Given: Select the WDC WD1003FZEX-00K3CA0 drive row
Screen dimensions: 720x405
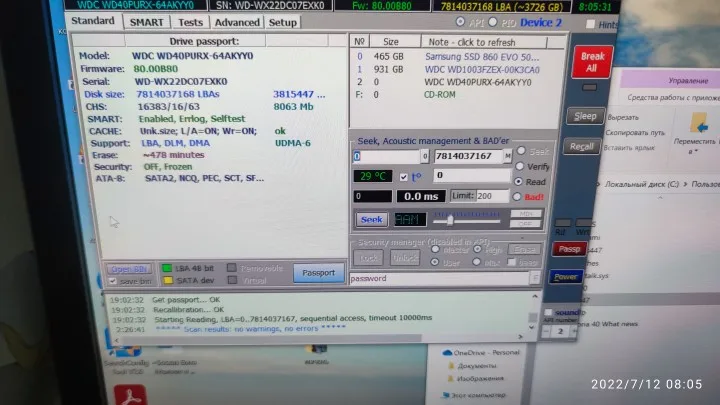Looking at the screenshot, I should pyautogui.click(x=457, y=70).
